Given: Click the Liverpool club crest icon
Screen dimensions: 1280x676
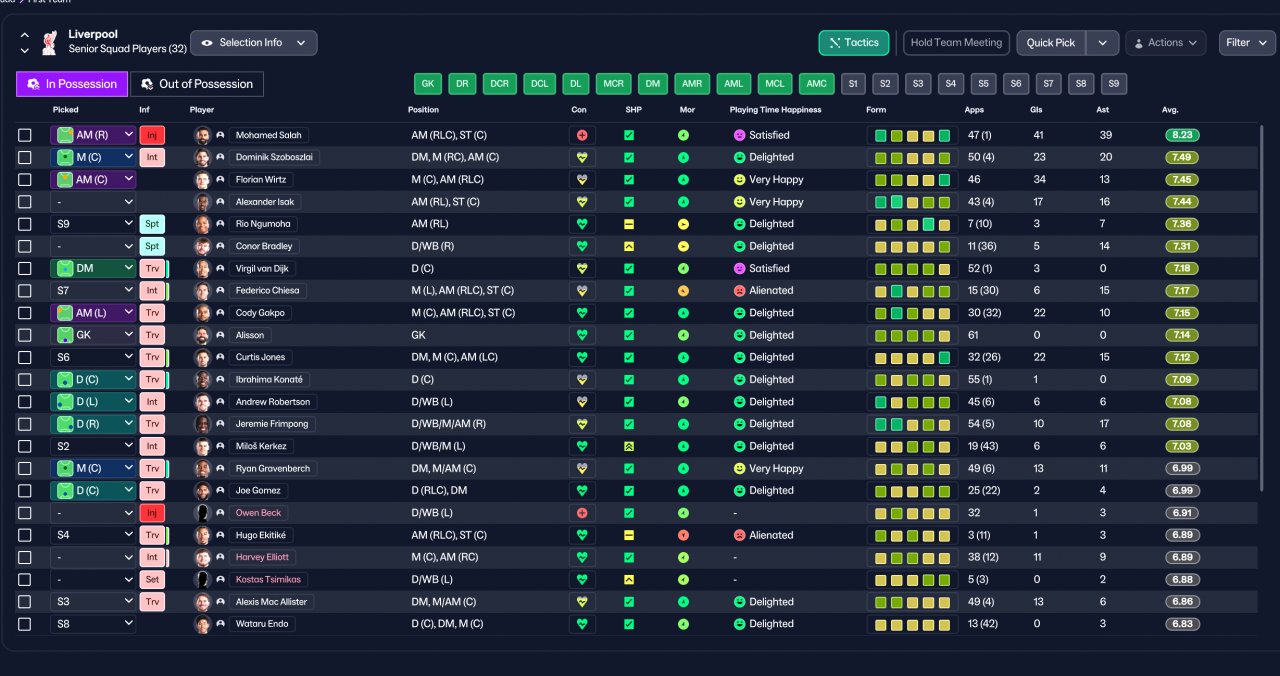Looking at the screenshot, I should pos(49,42).
